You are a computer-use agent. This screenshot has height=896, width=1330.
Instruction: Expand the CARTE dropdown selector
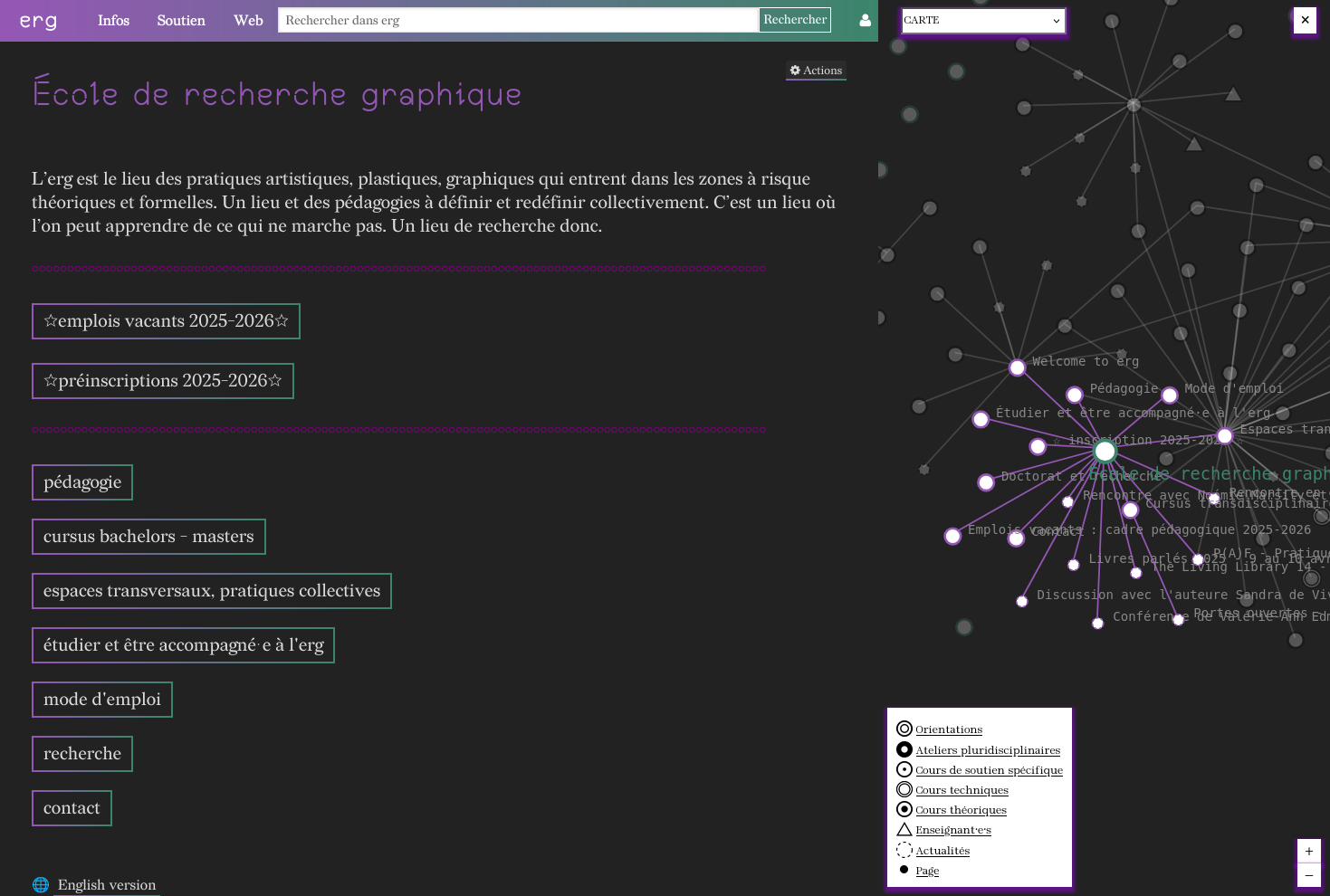coord(982,21)
